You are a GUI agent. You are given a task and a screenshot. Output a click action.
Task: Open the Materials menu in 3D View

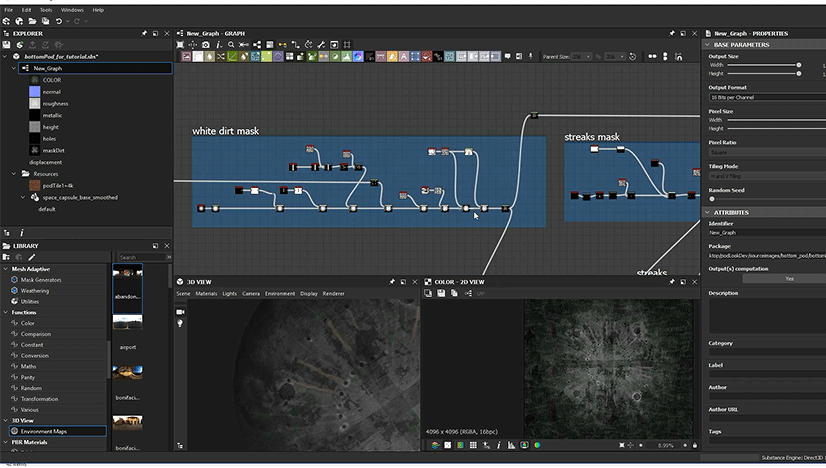[x=206, y=294]
